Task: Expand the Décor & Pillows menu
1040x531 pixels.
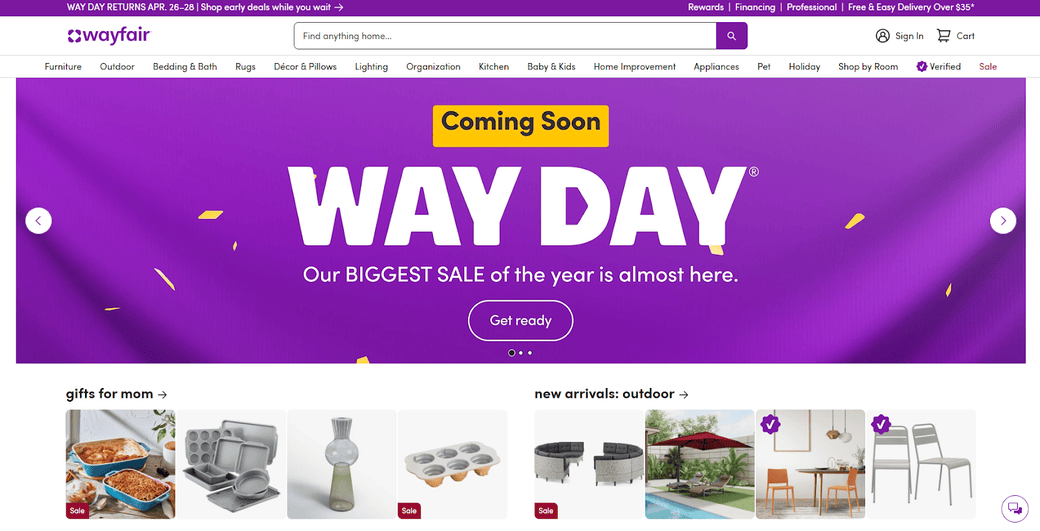Action: (x=305, y=66)
